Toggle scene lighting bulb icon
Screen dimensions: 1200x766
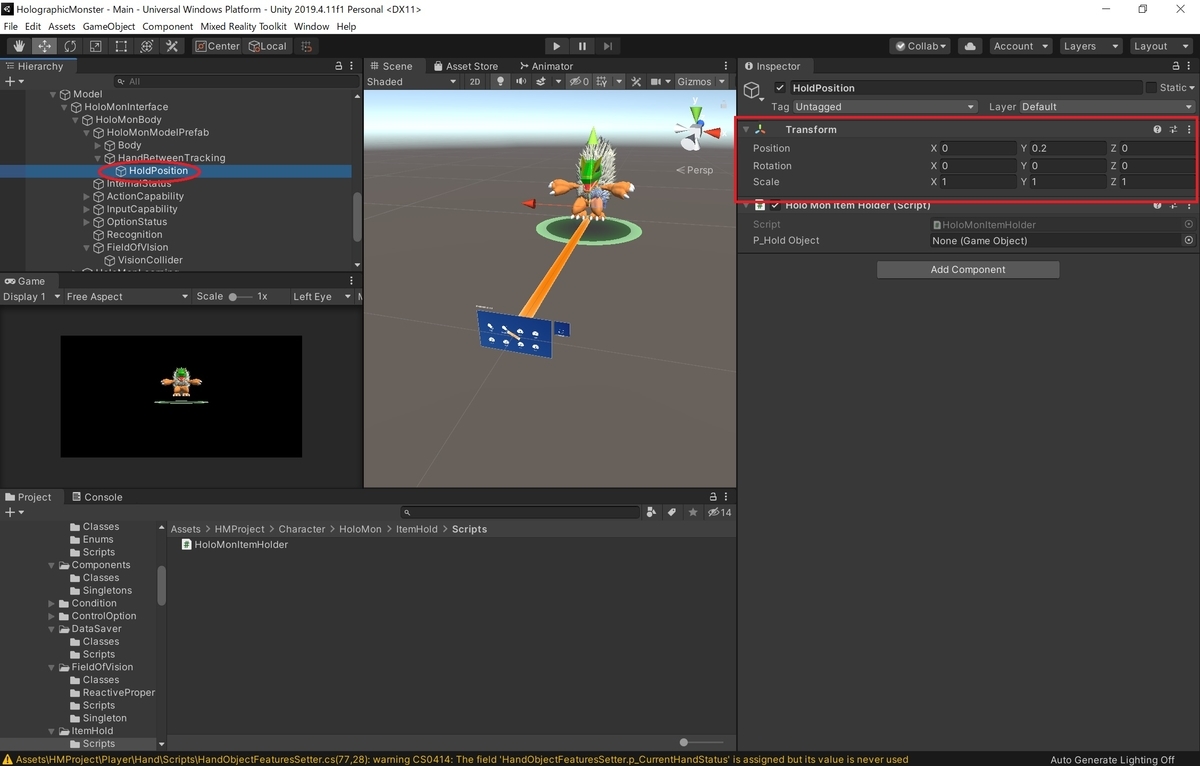(500, 82)
